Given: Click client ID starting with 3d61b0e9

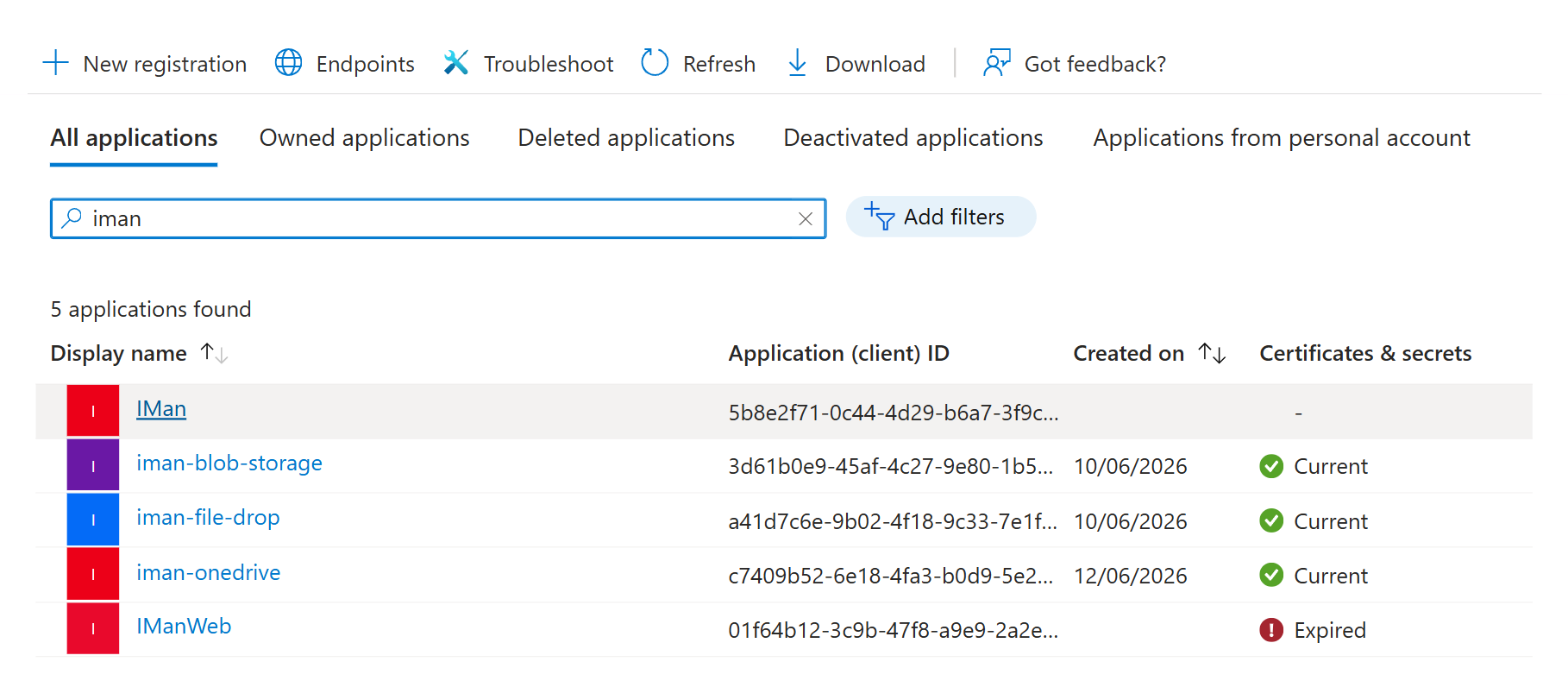Looking at the screenshot, I should [891, 466].
